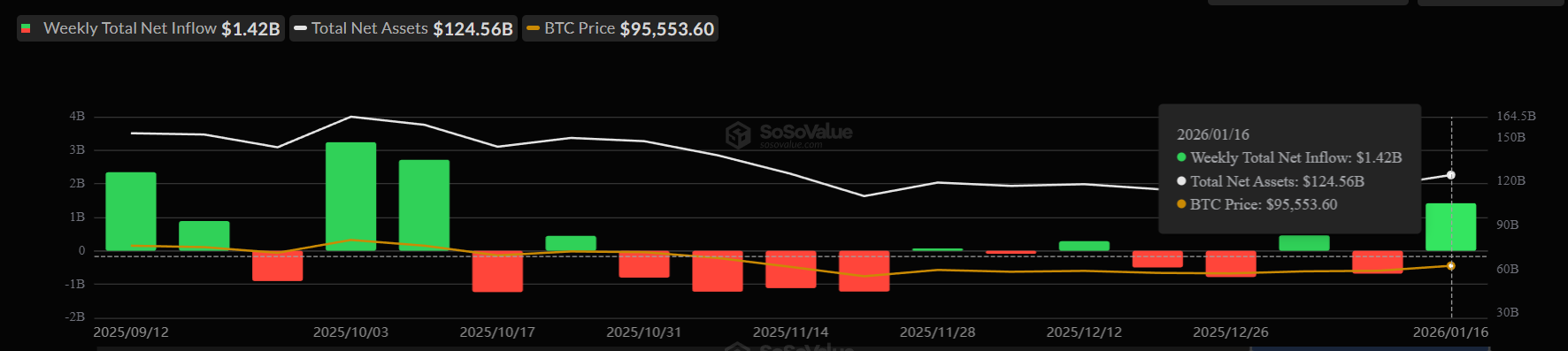
Task: Click the white Total Net Assets marker dot
Action: coord(1451,175)
